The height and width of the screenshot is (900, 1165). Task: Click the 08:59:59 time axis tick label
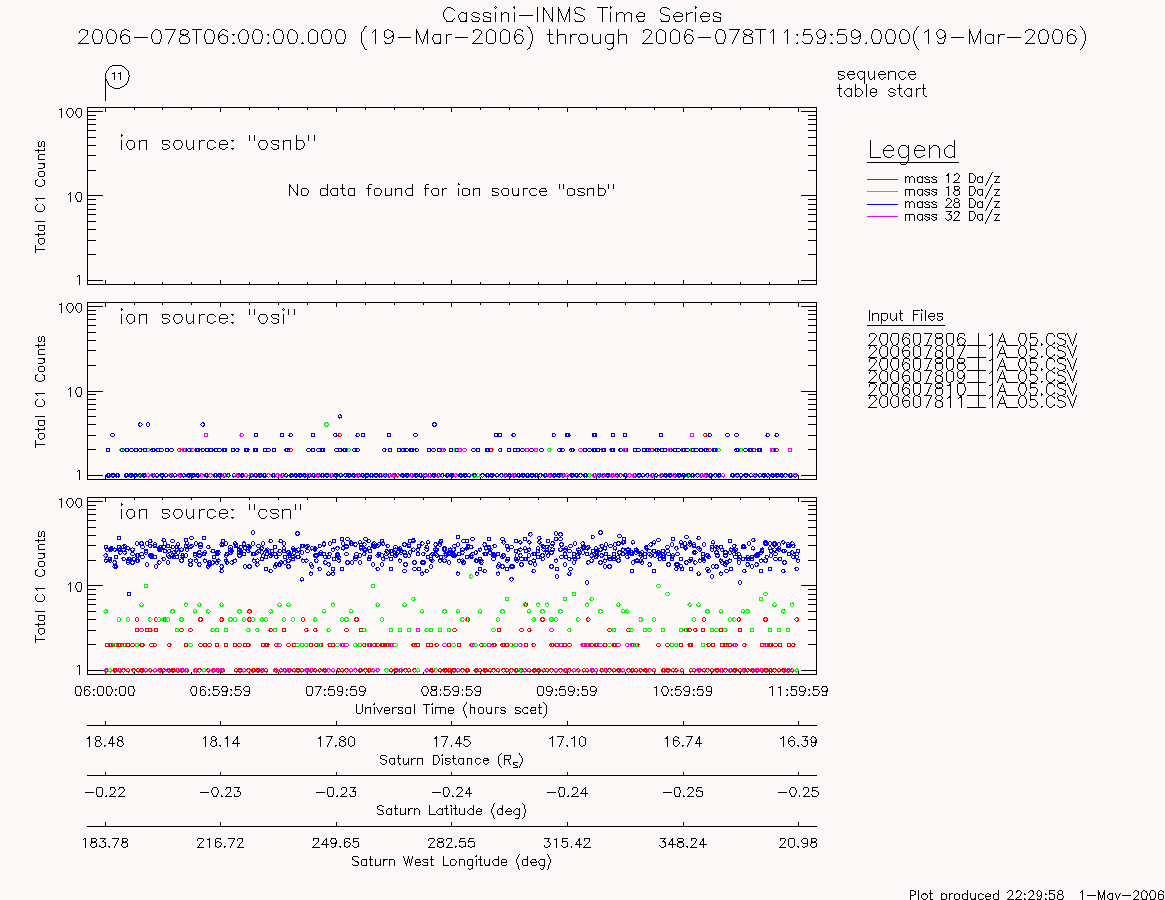(452, 691)
